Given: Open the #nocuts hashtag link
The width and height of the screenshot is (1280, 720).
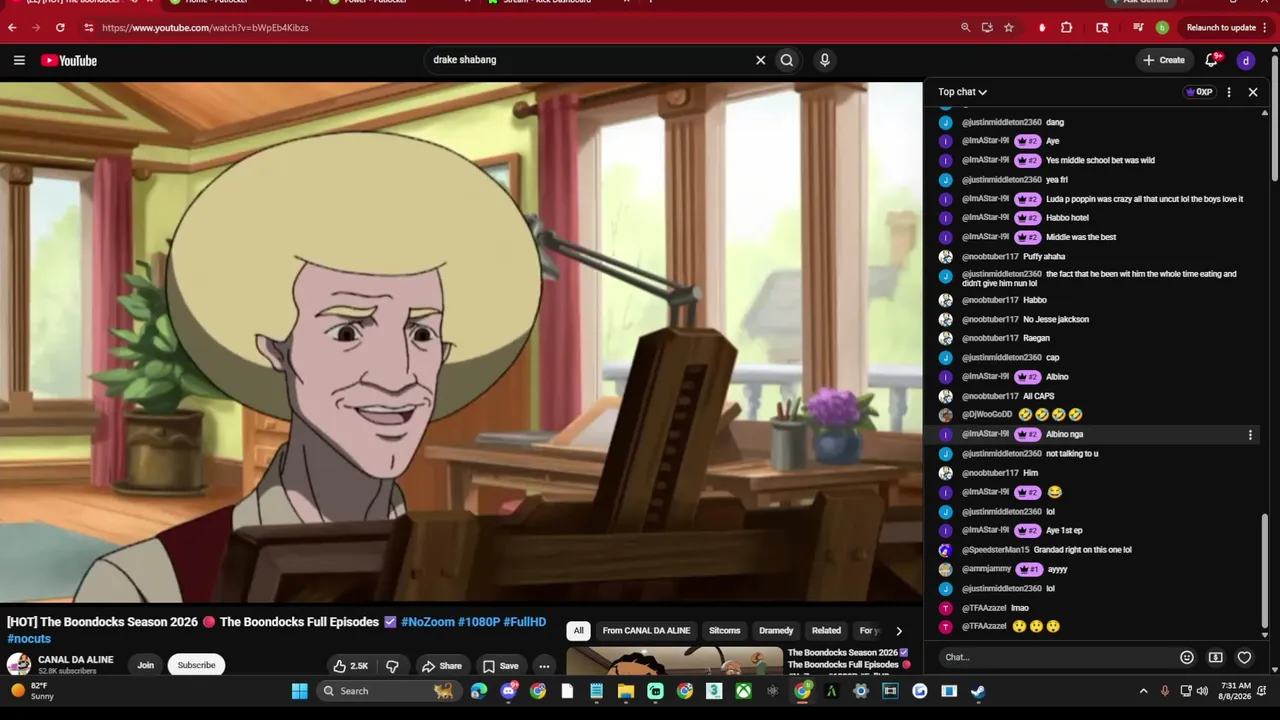Looking at the screenshot, I should click(x=29, y=639).
